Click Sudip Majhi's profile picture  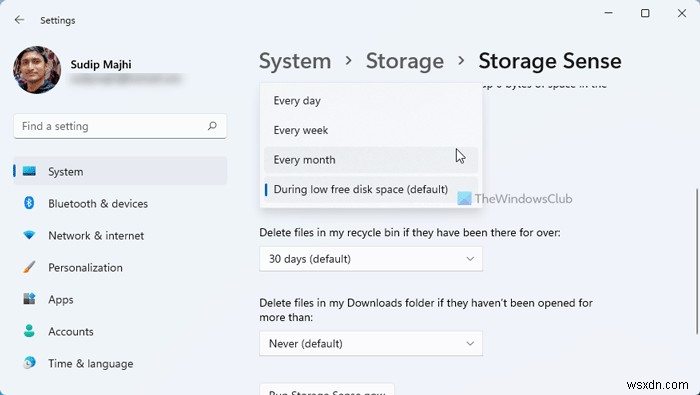pyautogui.click(x=37, y=70)
